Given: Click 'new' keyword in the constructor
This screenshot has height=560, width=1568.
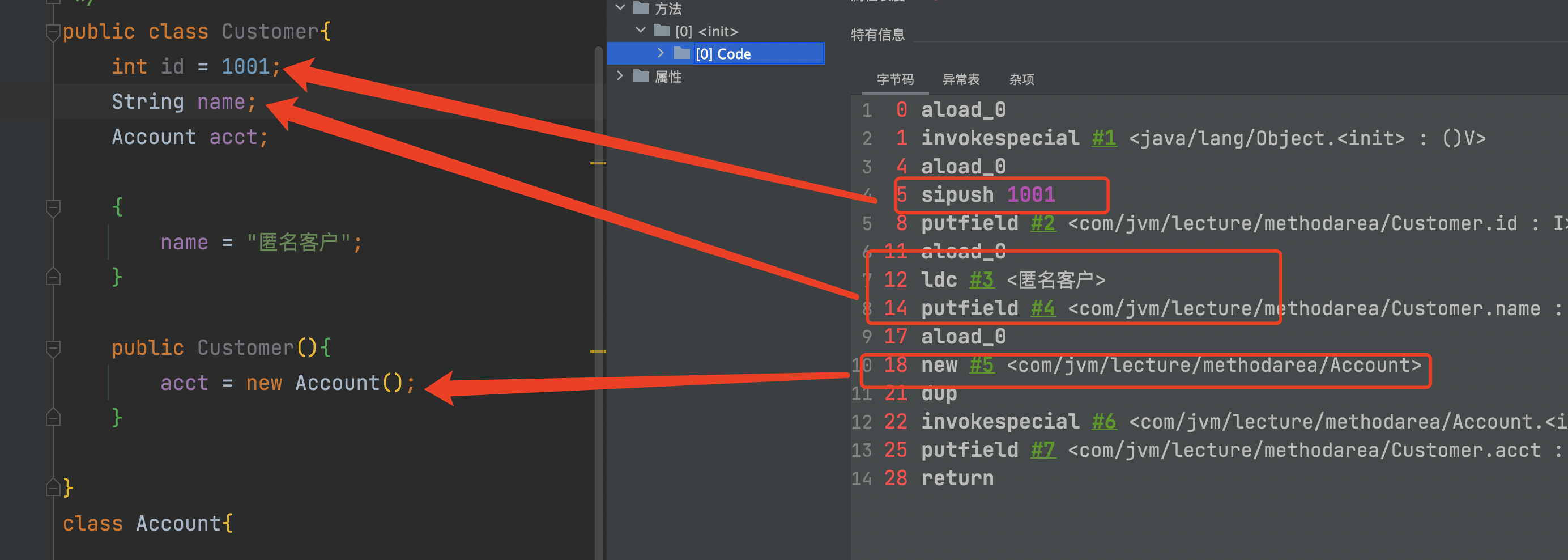Looking at the screenshot, I should 264,383.
